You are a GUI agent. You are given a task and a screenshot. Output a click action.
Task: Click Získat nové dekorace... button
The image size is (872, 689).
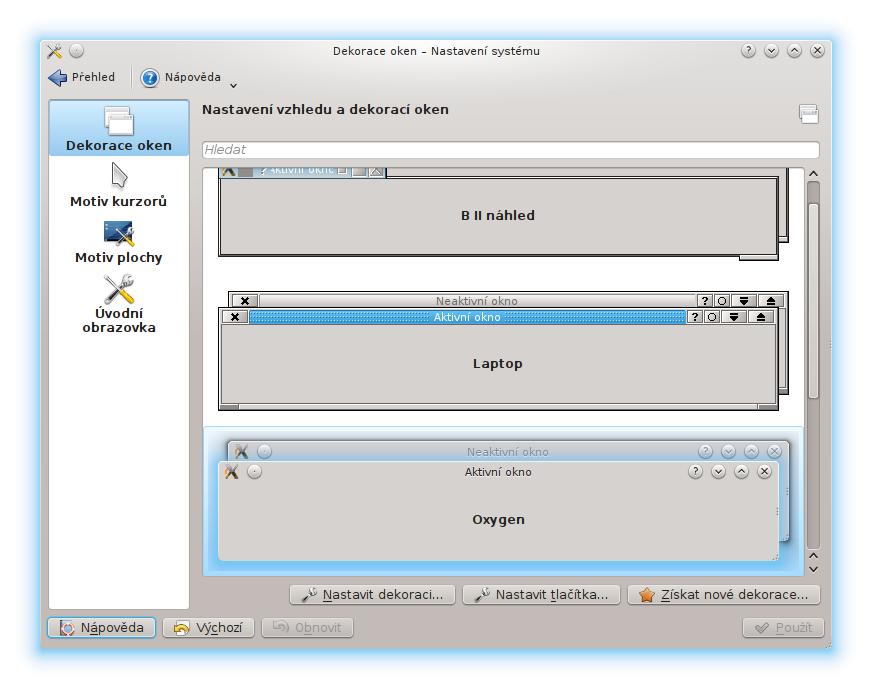(x=724, y=595)
